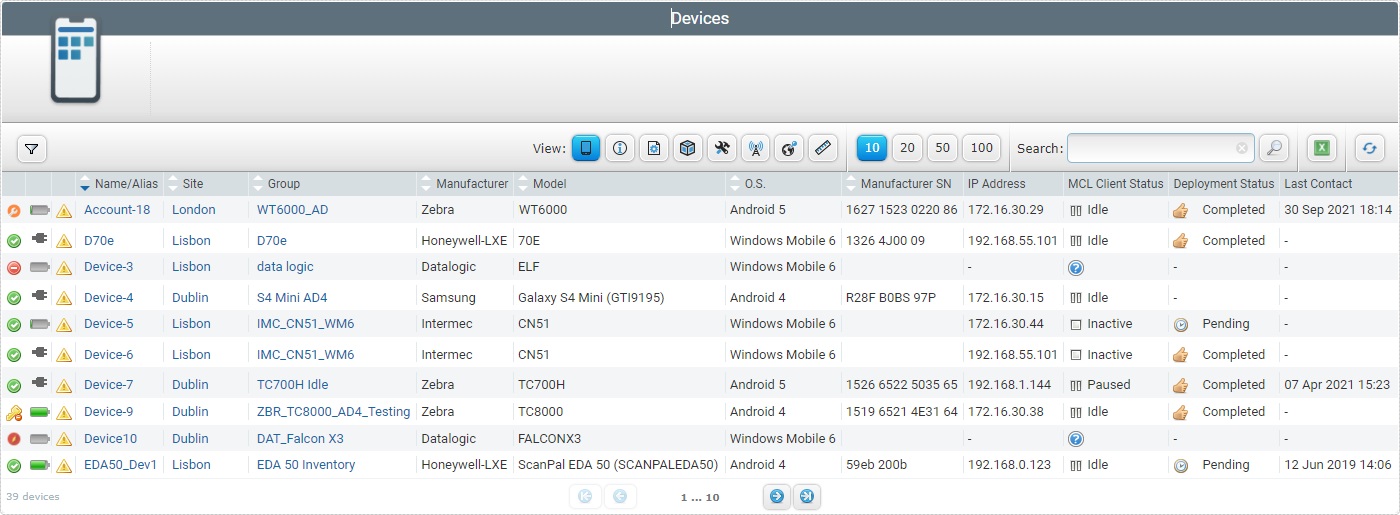Go to the next page arrow
1400x515 pixels.
(777, 496)
